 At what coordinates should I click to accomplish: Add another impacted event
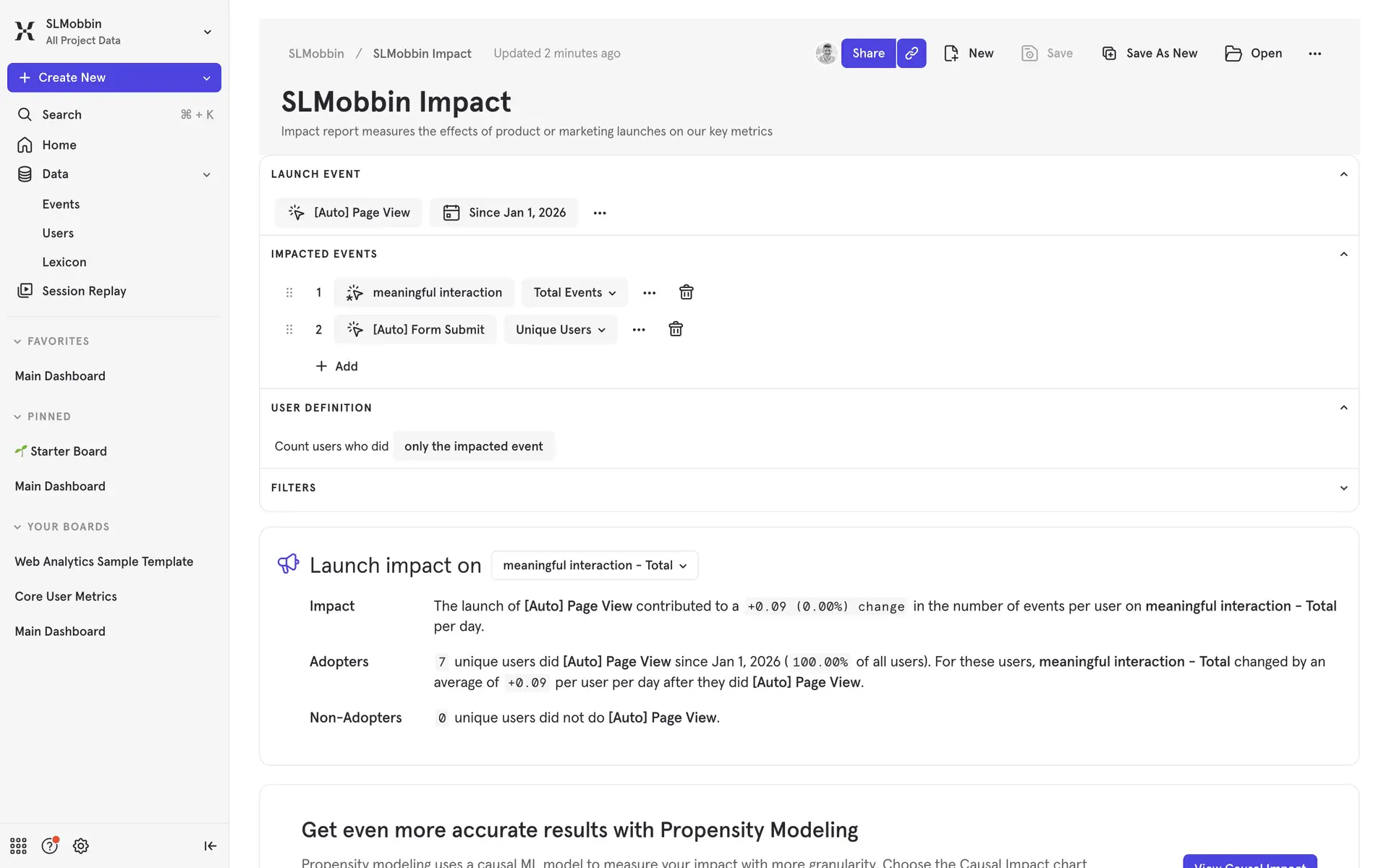(x=337, y=366)
